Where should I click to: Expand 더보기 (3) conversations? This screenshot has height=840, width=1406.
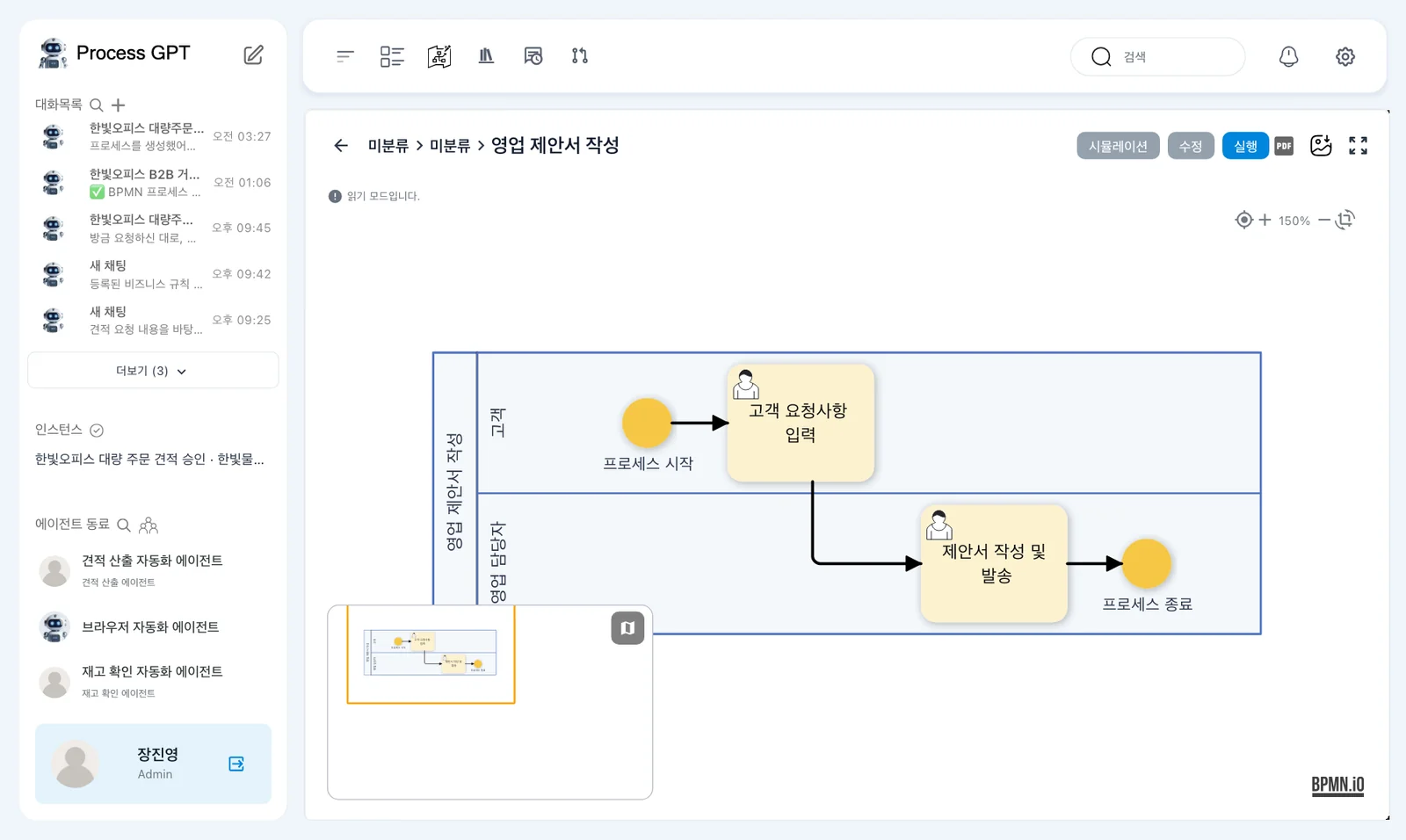coord(153,371)
